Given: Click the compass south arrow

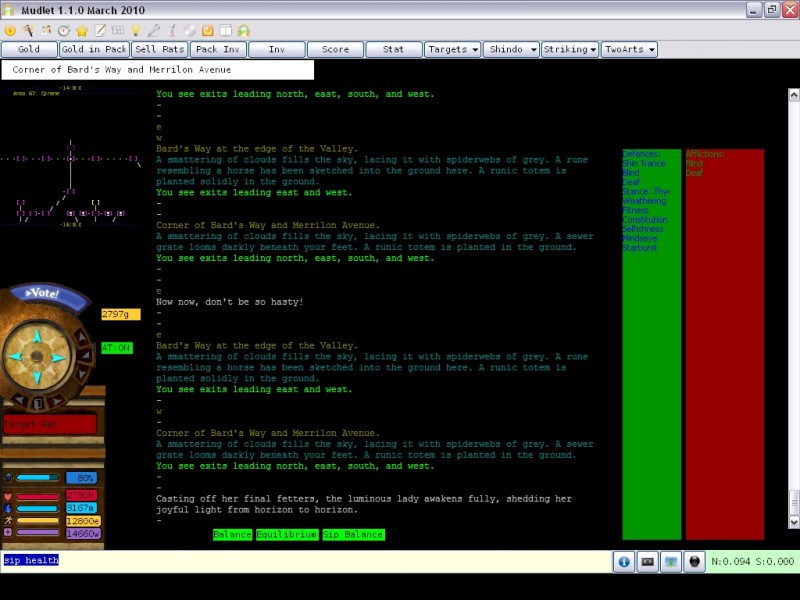Looking at the screenshot, I should 37,377.
